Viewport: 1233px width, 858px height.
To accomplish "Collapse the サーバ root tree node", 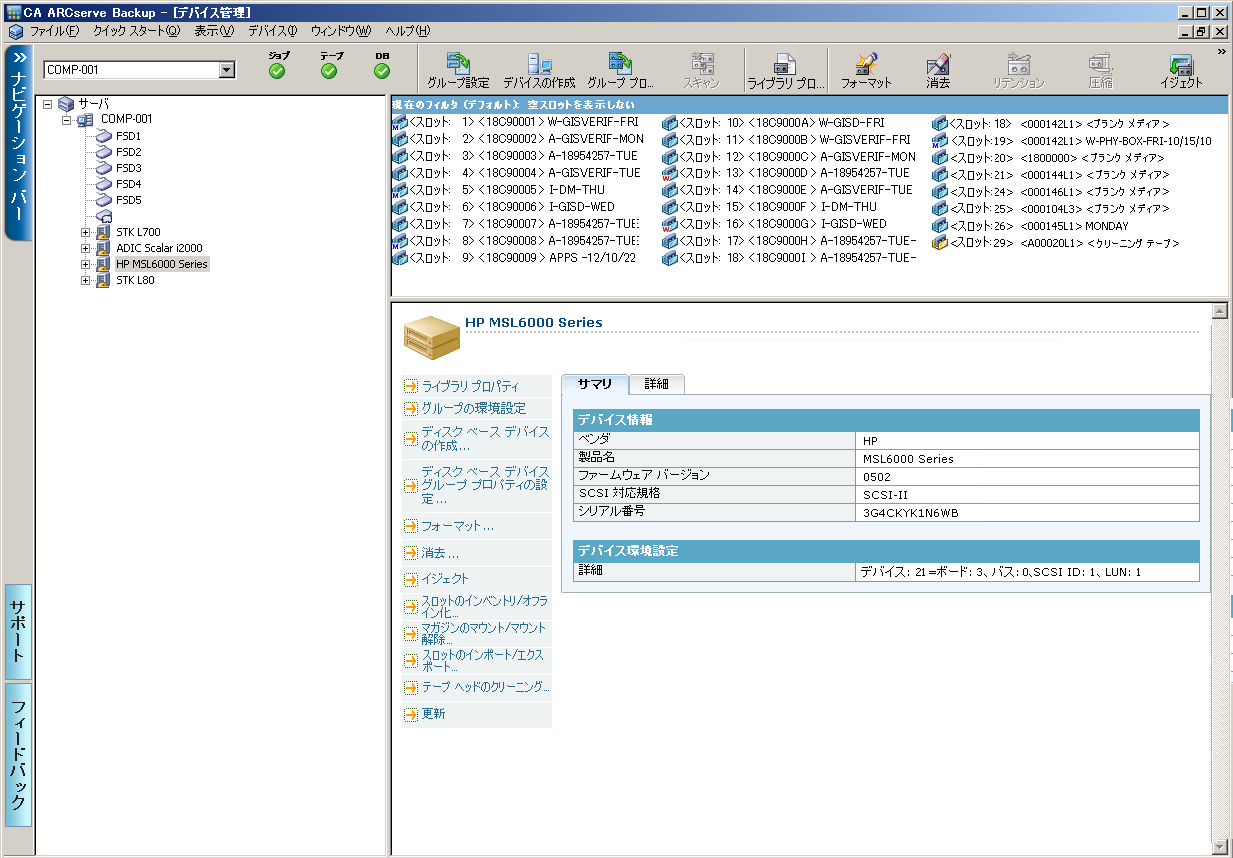I will tap(47, 104).
